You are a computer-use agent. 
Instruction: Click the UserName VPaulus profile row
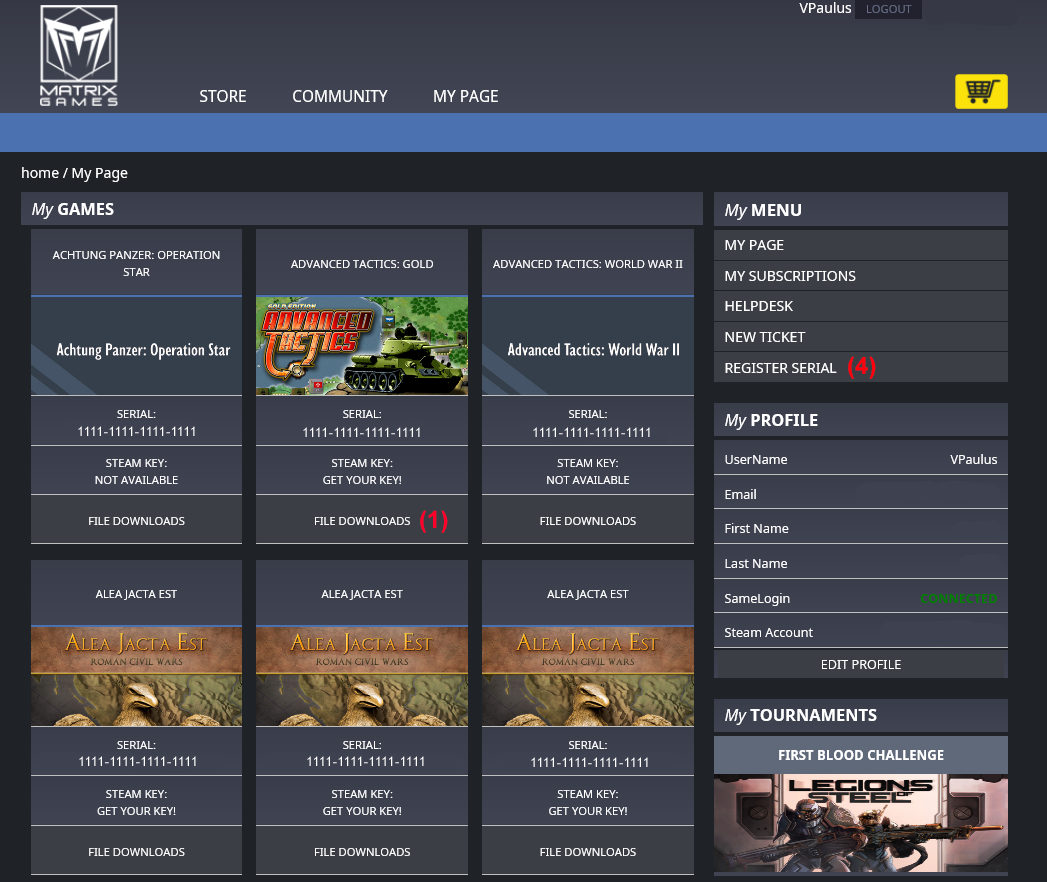(x=861, y=459)
